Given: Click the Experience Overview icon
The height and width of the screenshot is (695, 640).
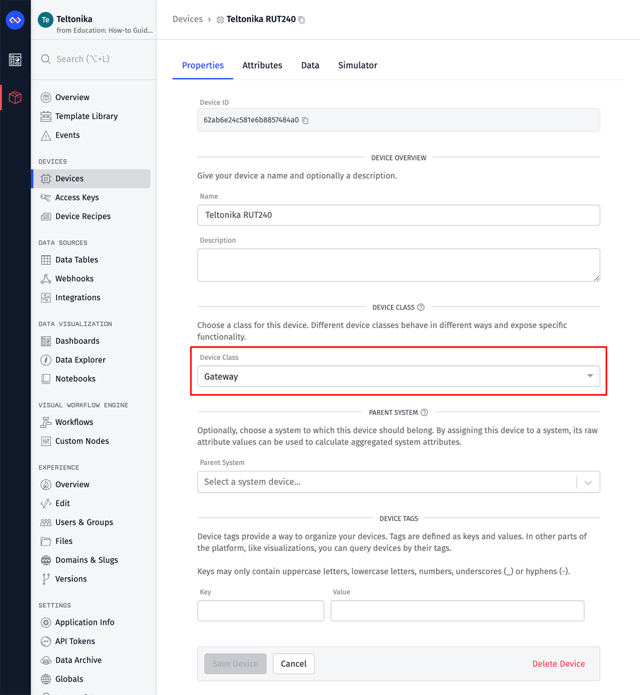Looking at the screenshot, I should point(46,484).
